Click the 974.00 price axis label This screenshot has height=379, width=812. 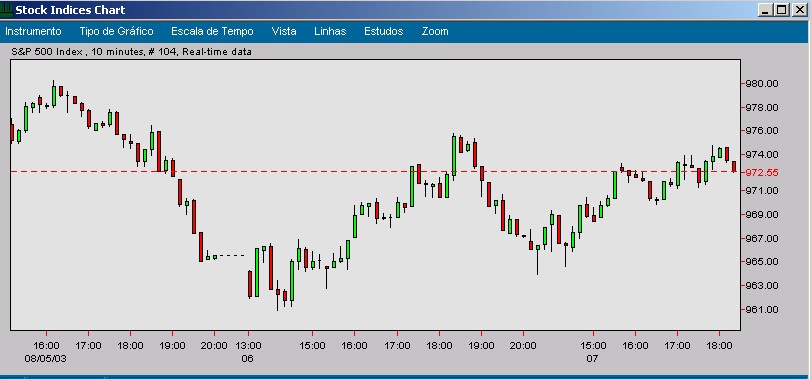[x=762, y=154]
